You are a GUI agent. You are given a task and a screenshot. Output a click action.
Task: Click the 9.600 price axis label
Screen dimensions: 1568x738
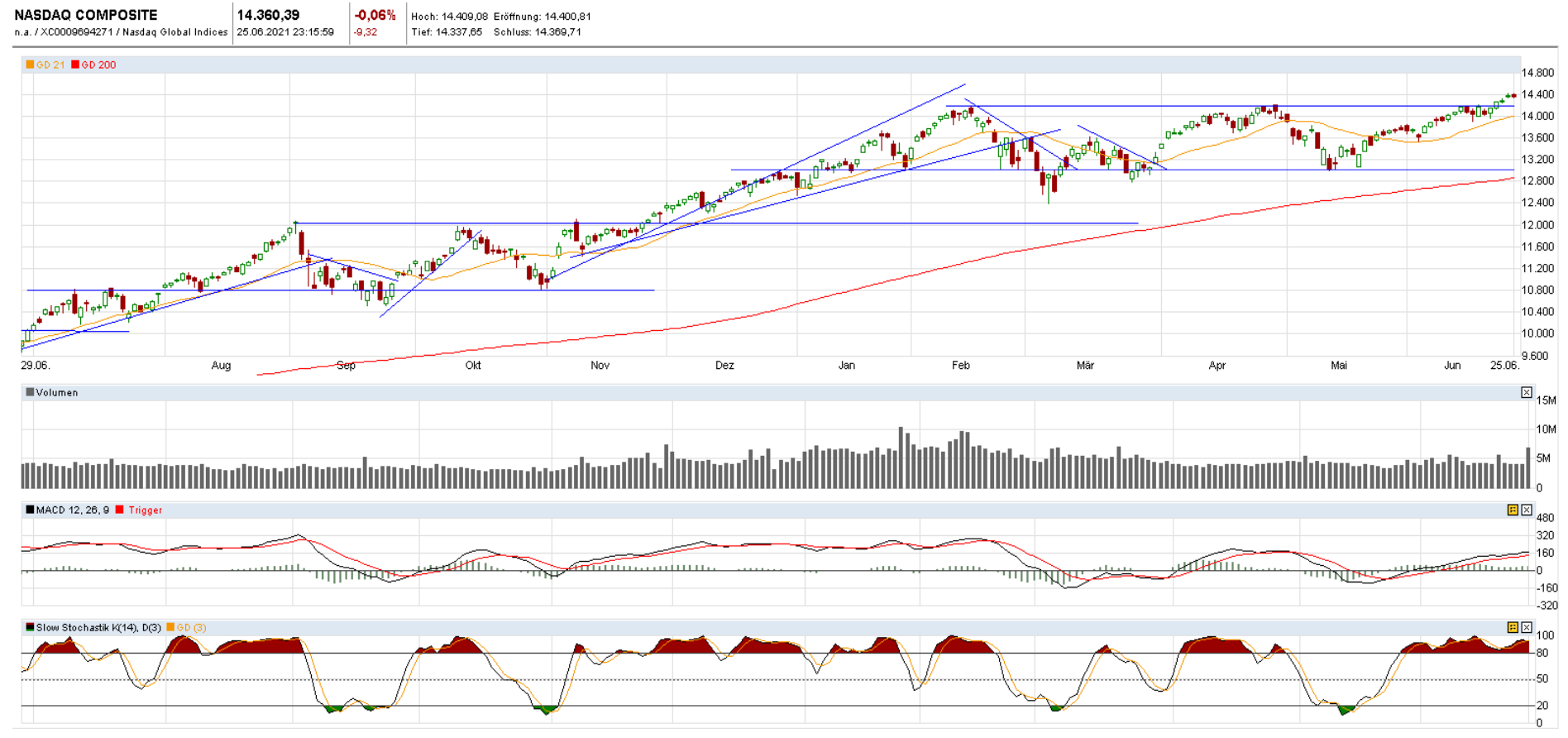coord(1535,356)
